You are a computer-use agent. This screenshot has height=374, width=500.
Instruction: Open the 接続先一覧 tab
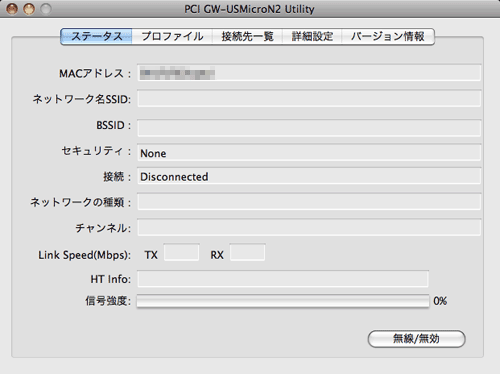247,36
